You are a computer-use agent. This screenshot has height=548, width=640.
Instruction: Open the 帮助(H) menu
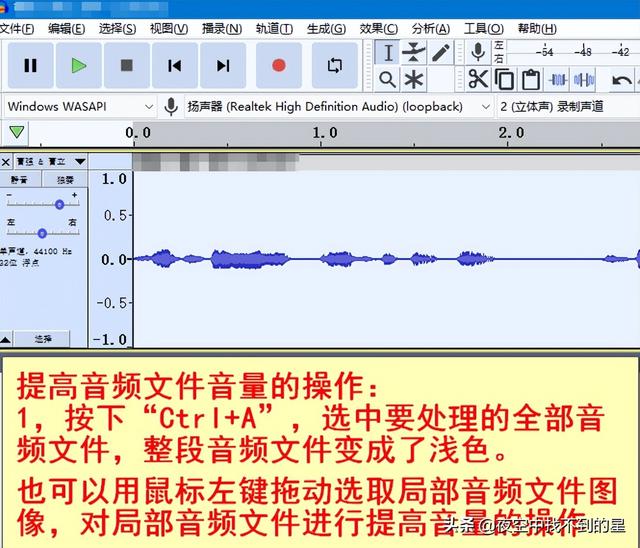[537, 29]
